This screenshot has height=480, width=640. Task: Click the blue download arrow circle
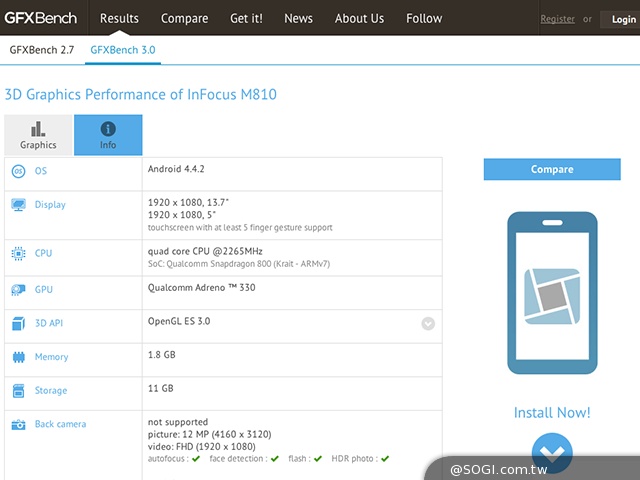point(552,452)
